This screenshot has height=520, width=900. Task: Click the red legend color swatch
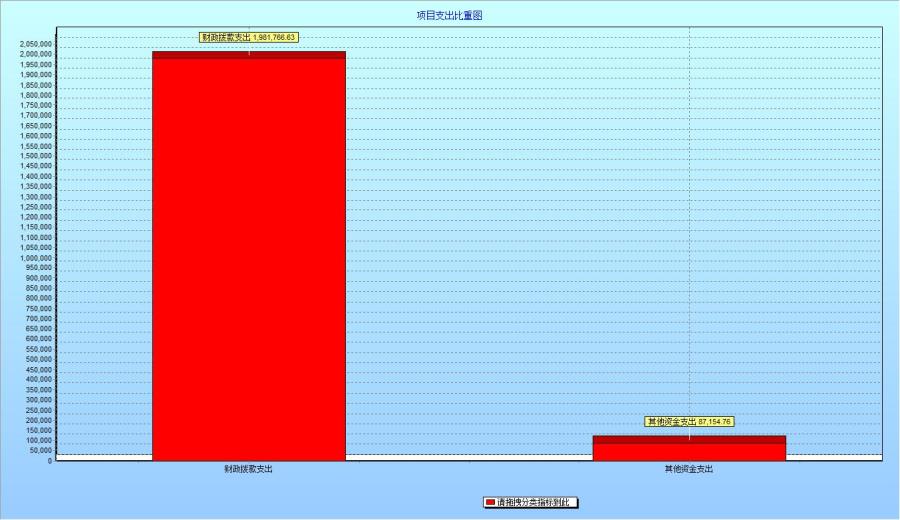(490, 502)
